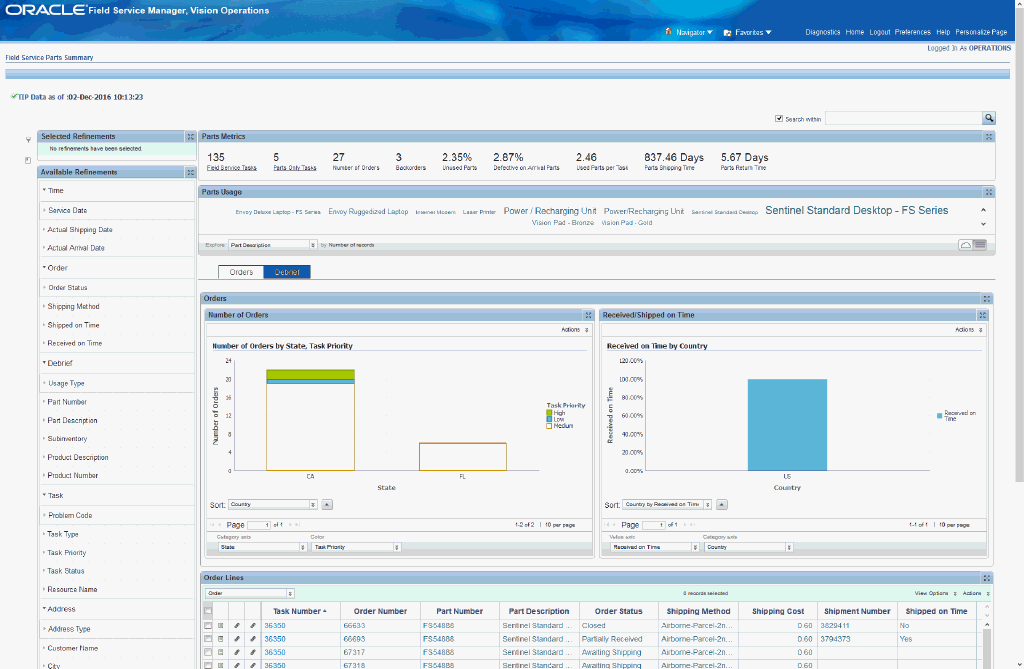
Task: Switch to the Orders tab
Action: pyautogui.click(x=241, y=272)
